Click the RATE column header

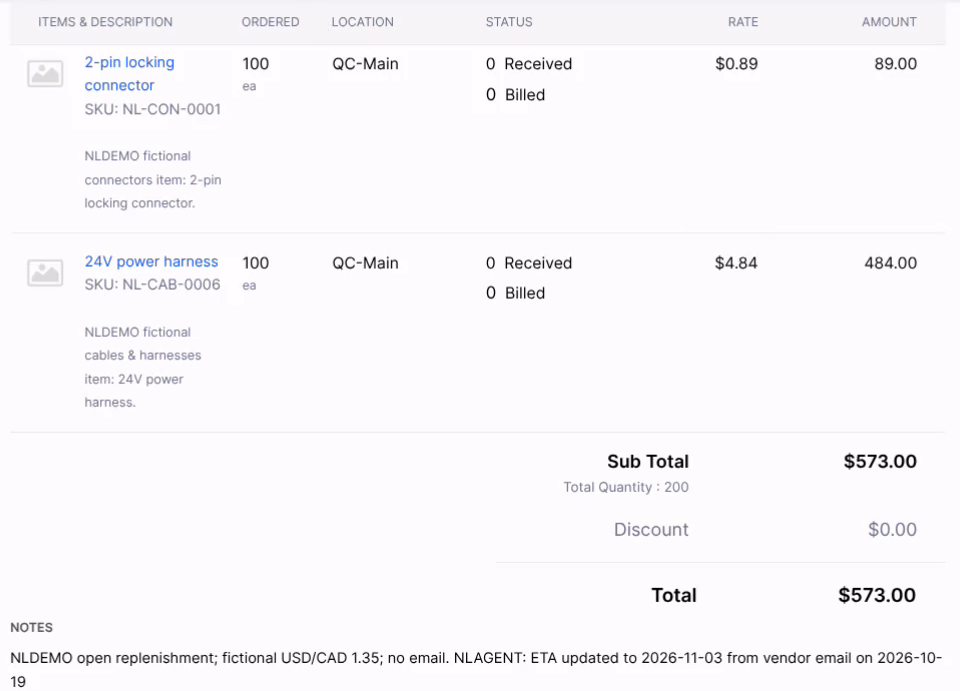[743, 22]
